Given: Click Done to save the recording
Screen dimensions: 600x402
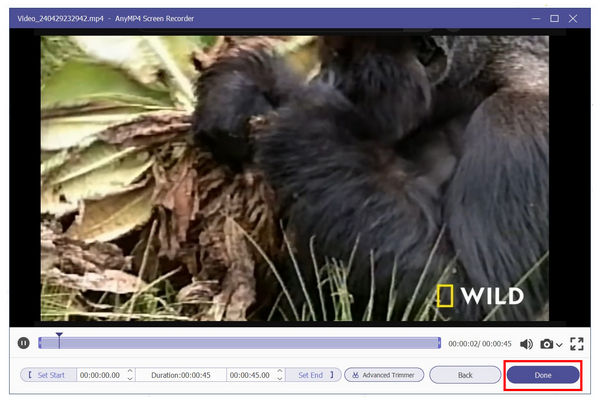Looking at the screenshot, I should (543, 375).
